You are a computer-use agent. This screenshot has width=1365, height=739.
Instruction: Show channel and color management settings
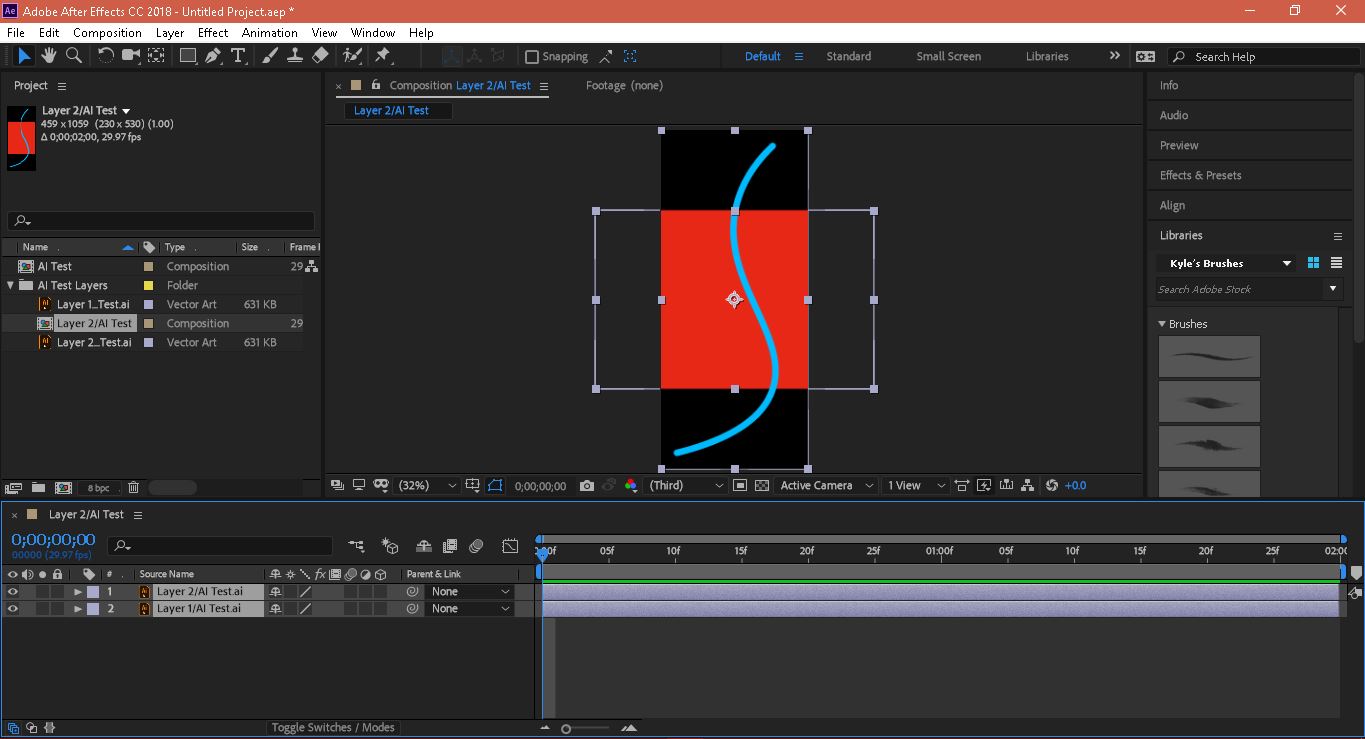631,485
